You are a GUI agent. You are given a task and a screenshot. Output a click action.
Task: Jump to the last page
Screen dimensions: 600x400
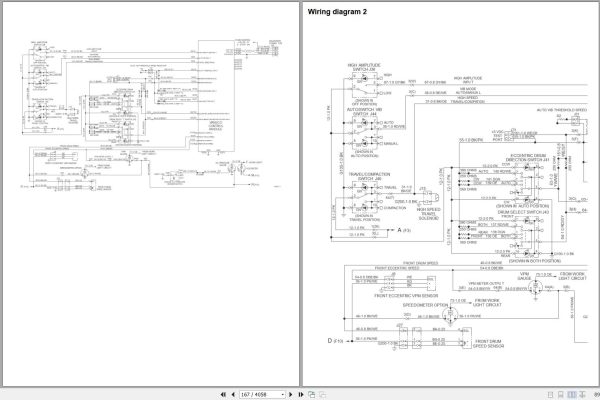[x=301, y=394]
